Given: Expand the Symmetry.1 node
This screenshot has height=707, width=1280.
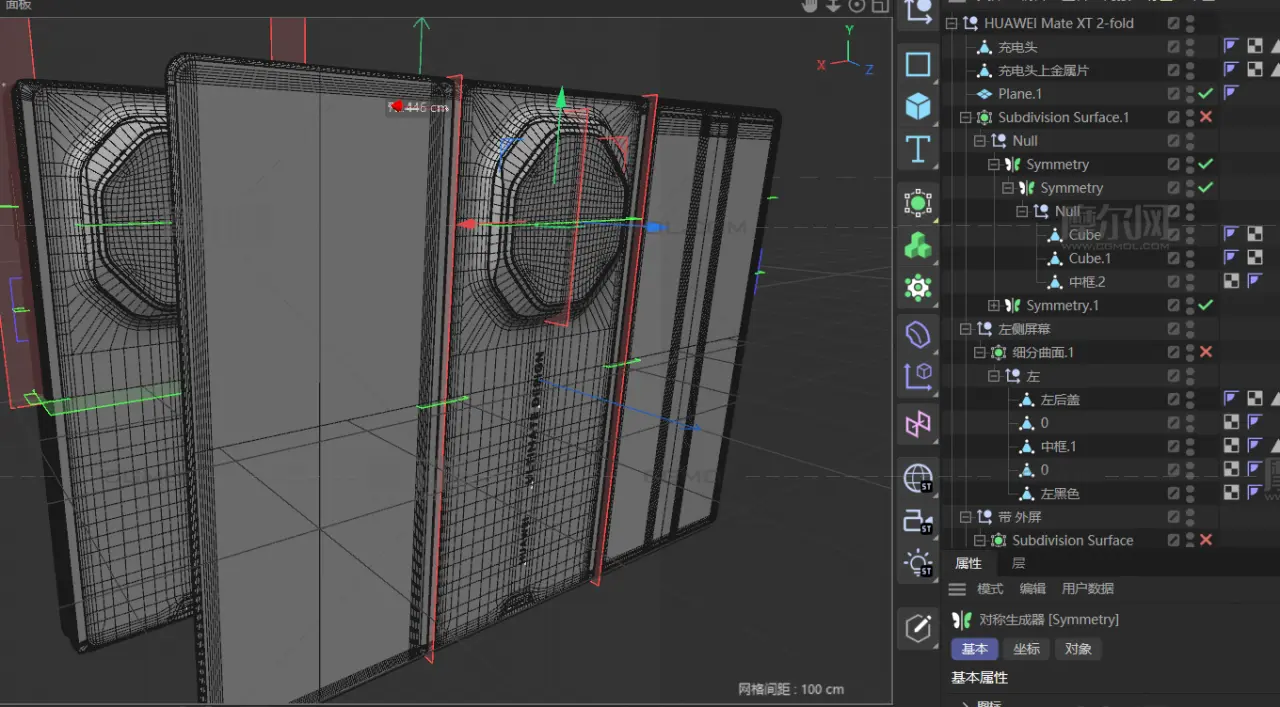Looking at the screenshot, I should [x=993, y=305].
